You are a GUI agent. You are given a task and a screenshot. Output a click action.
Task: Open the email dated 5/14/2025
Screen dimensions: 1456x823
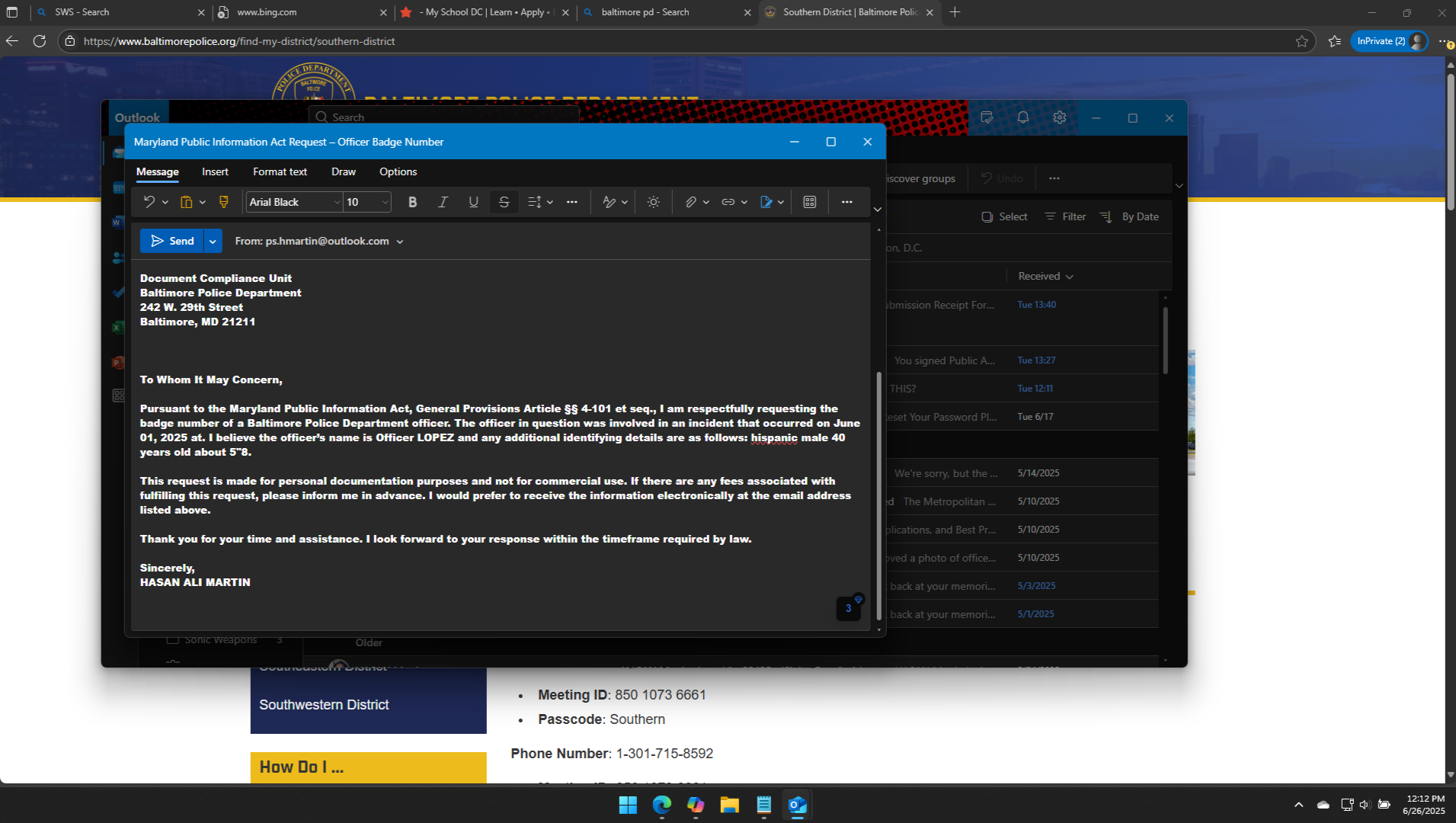[x=1022, y=473]
